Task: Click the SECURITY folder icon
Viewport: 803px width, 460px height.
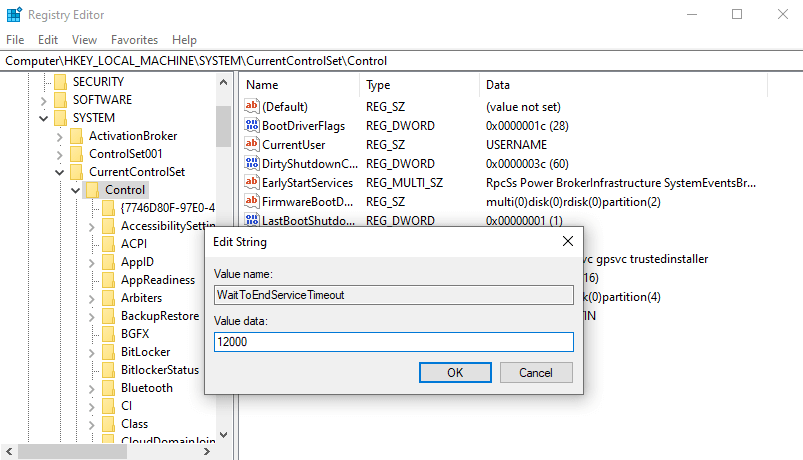Action: [60, 81]
